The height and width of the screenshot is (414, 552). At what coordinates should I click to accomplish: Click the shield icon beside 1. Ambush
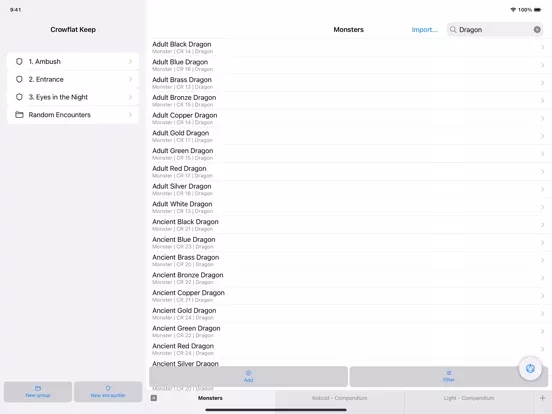click(x=19, y=62)
